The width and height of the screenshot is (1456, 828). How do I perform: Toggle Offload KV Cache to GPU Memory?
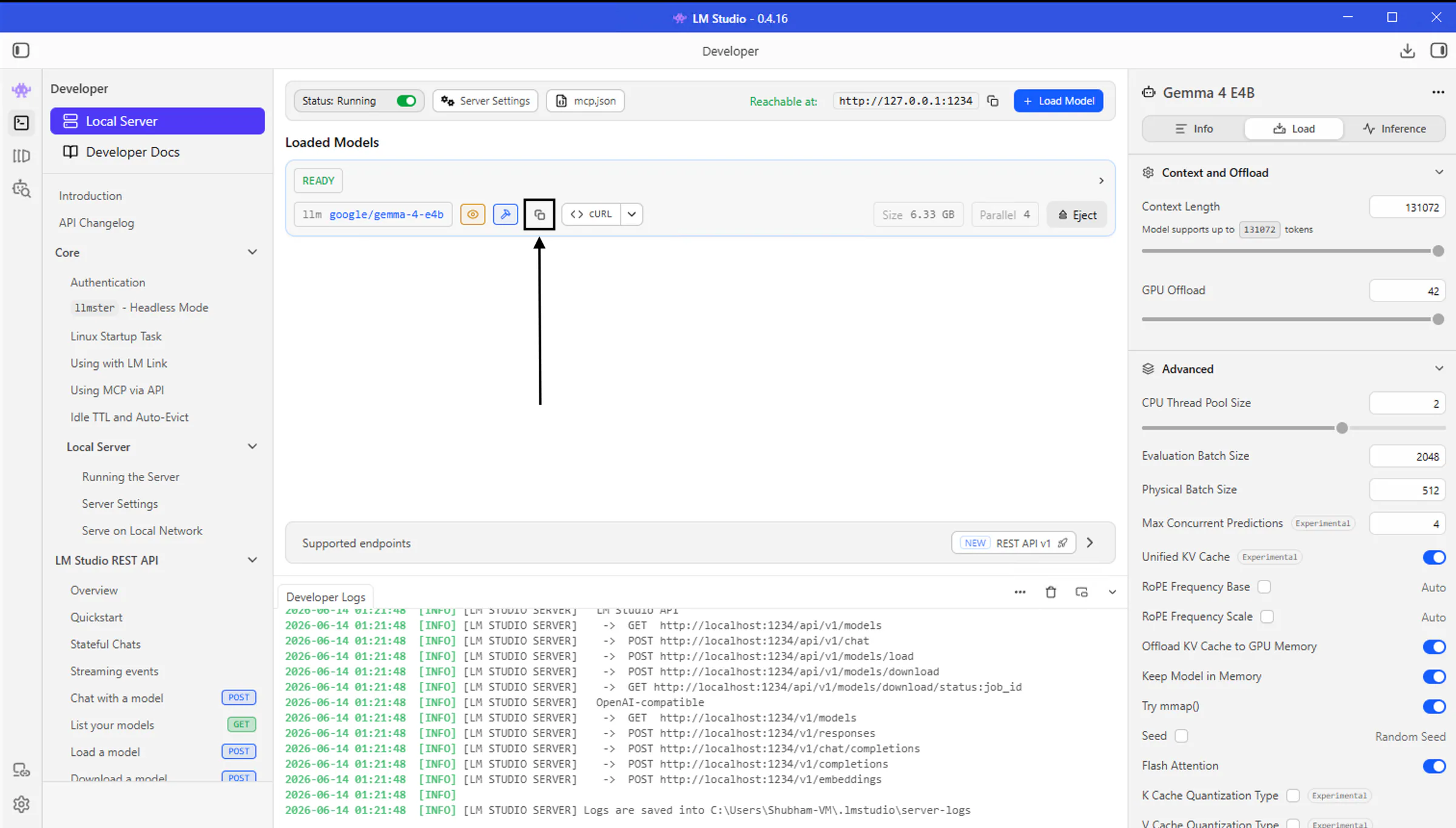tap(1434, 647)
